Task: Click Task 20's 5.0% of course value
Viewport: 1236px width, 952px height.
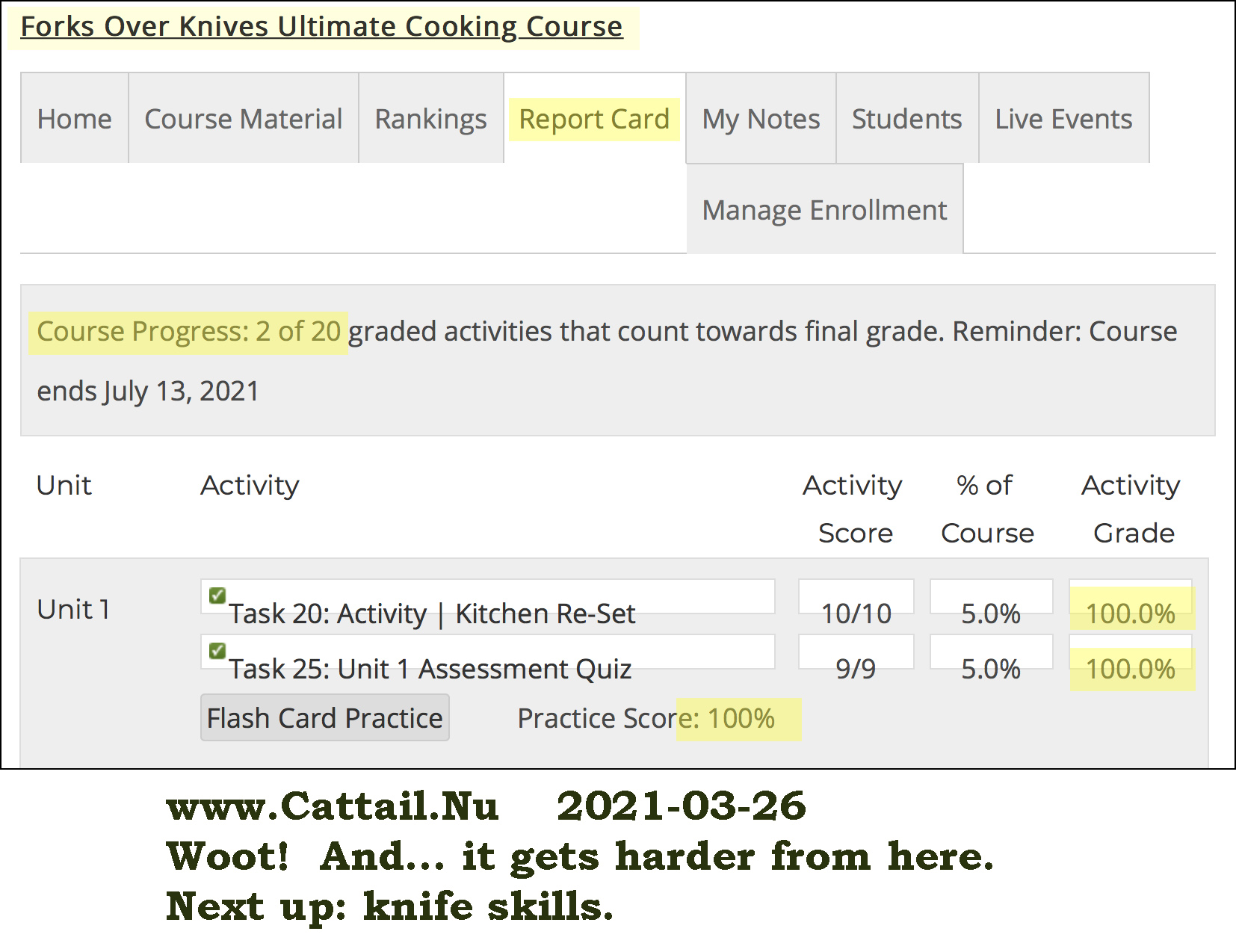Action: click(991, 613)
